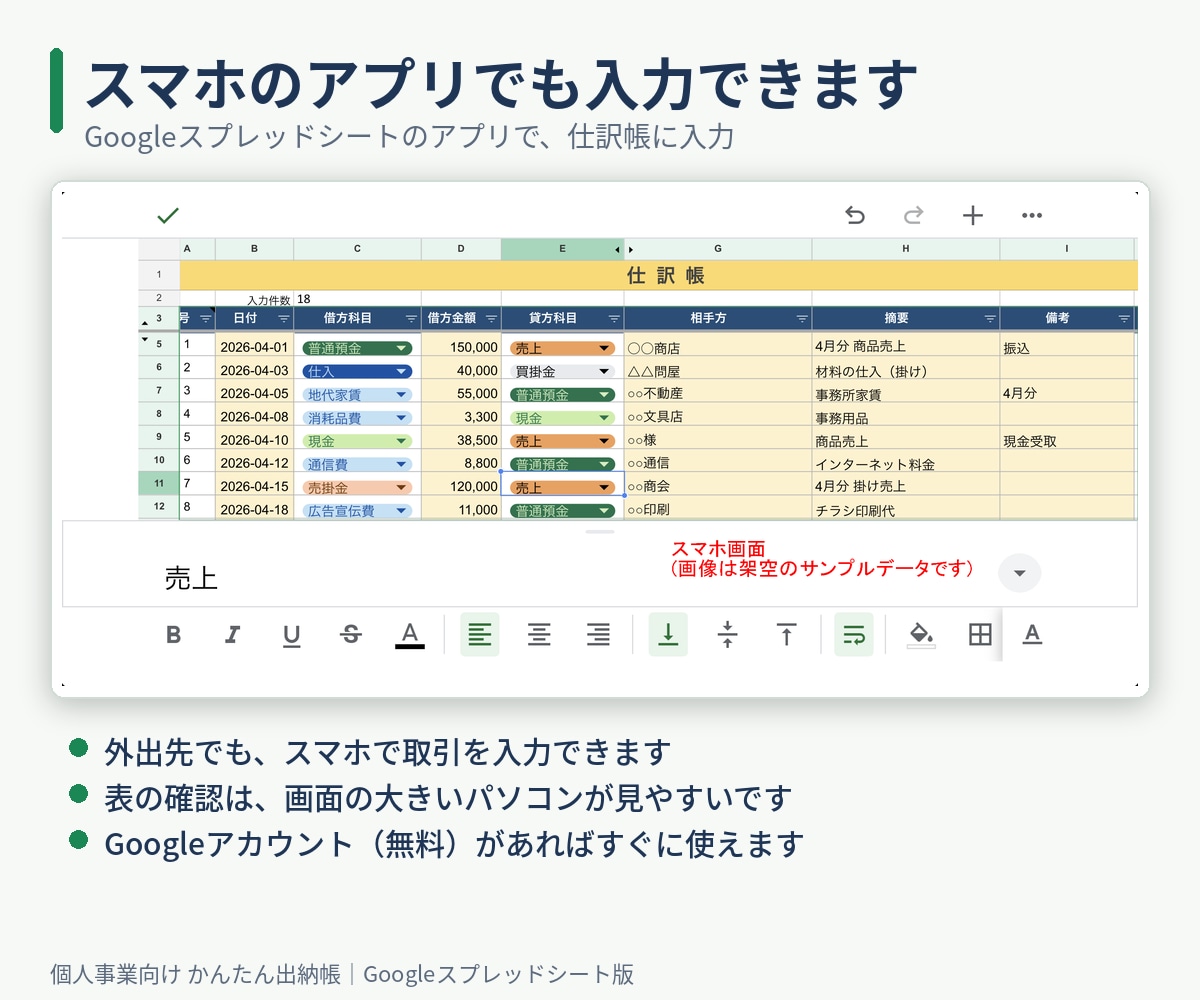Select column G header
This screenshot has width=1200, height=1000.
point(718,249)
